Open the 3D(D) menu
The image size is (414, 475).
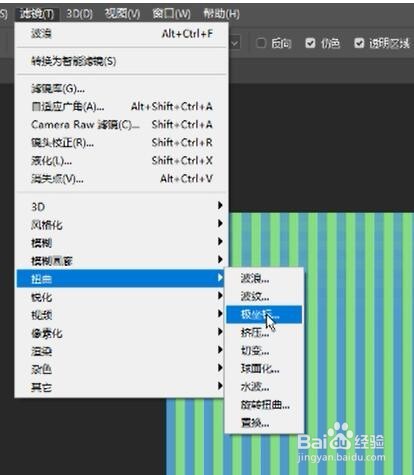point(79,14)
